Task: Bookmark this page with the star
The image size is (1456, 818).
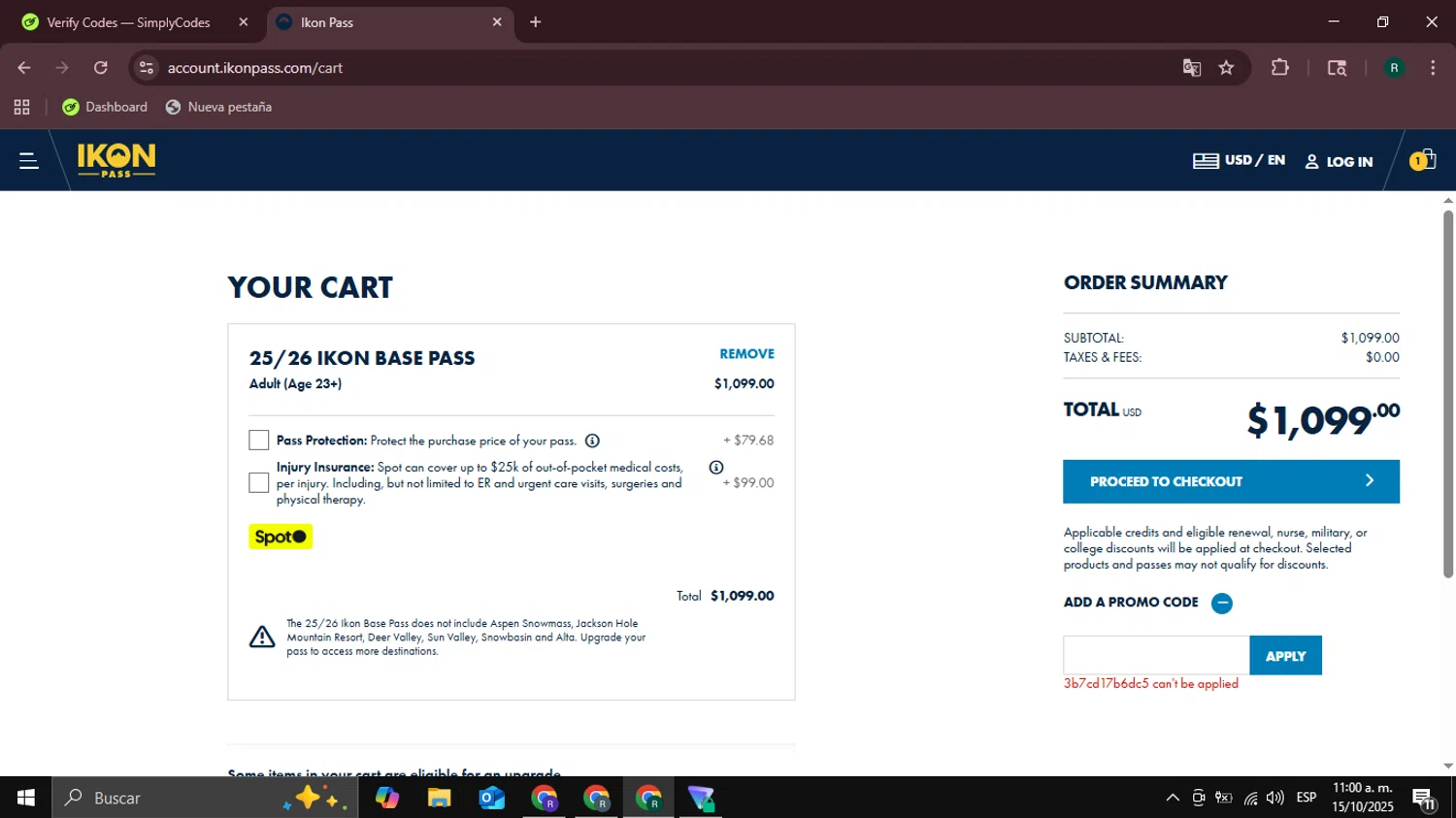Action: (x=1226, y=68)
